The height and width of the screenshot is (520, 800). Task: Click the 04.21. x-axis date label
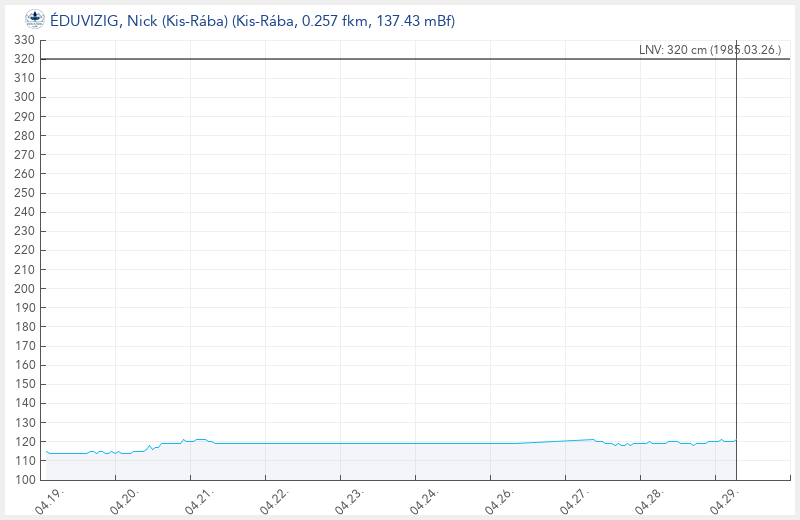click(x=198, y=499)
